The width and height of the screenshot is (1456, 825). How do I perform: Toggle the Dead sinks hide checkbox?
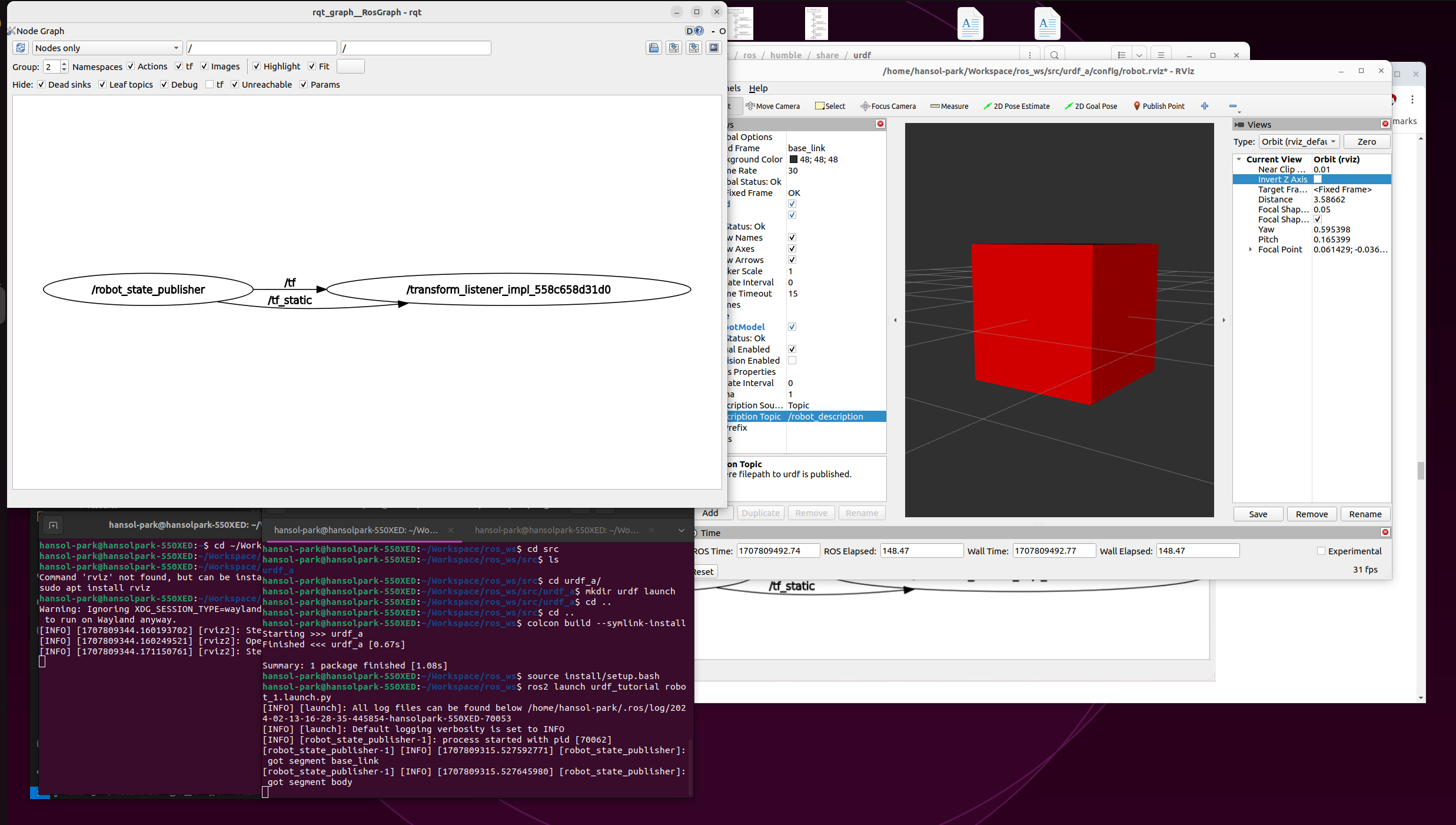[x=41, y=84]
